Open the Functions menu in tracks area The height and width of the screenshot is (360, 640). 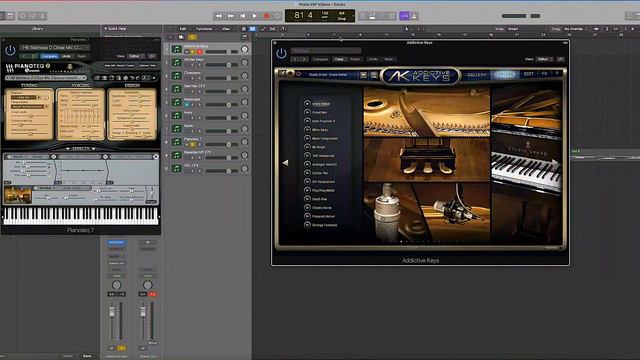tap(204, 29)
